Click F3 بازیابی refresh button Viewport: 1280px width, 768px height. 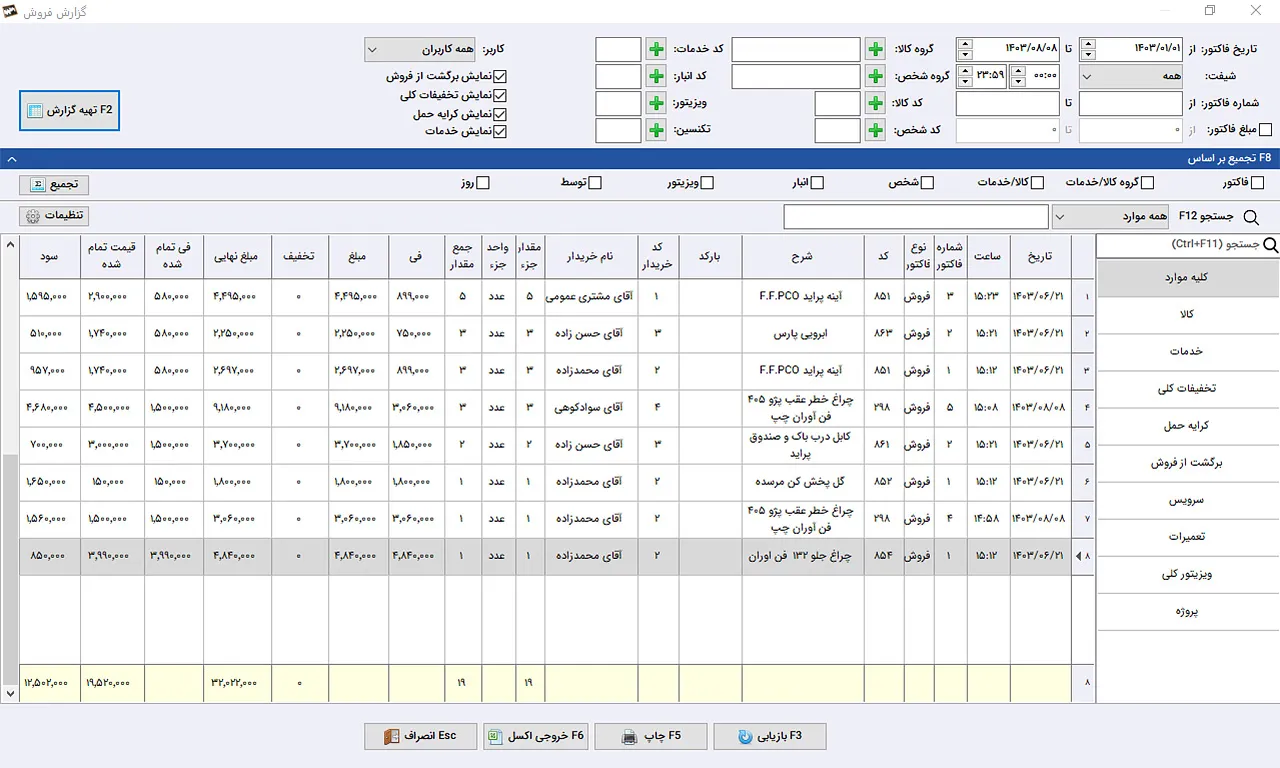tap(770, 736)
